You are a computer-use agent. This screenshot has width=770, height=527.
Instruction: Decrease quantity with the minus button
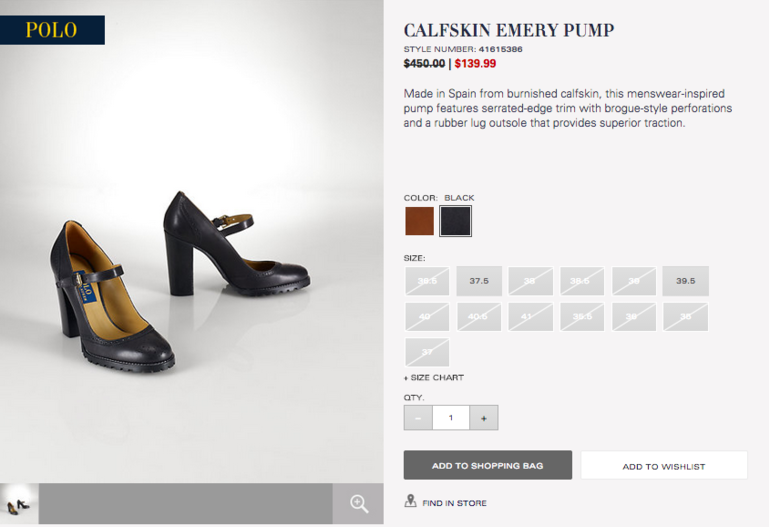point(418,418)
